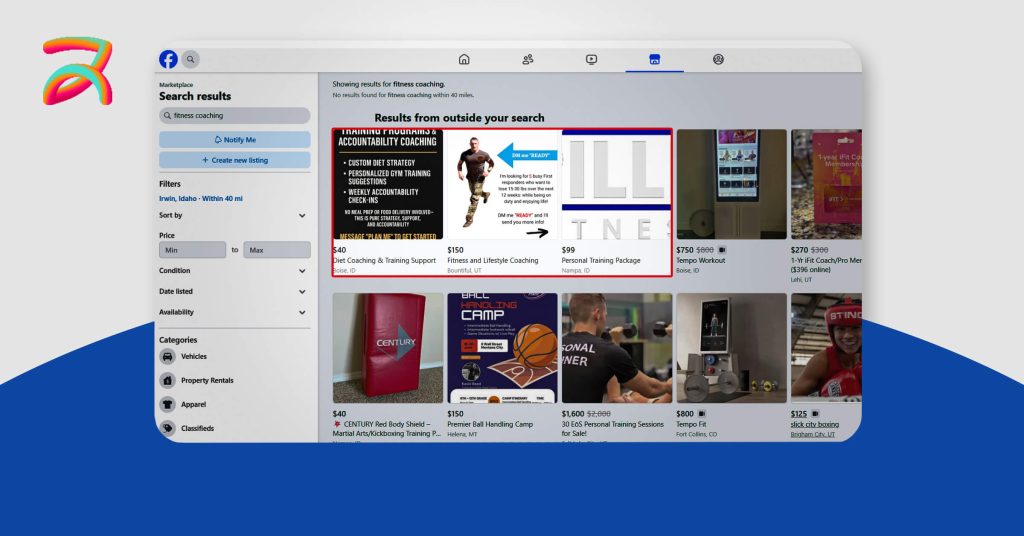Click the Property Rentals category label
This screenshot has width=1024, height=536.
point(207,381)
